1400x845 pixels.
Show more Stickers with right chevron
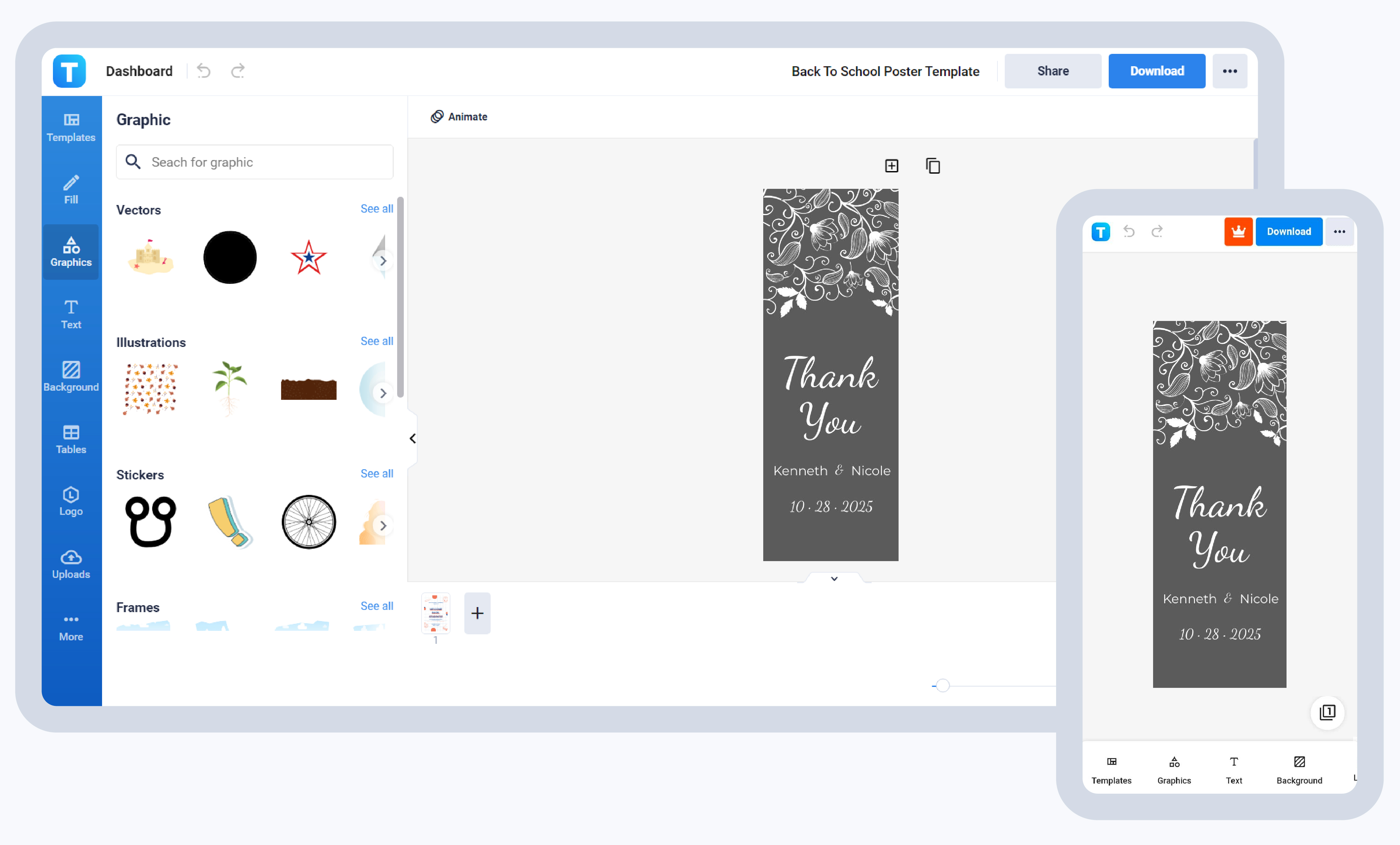click(x=383, y=525)
